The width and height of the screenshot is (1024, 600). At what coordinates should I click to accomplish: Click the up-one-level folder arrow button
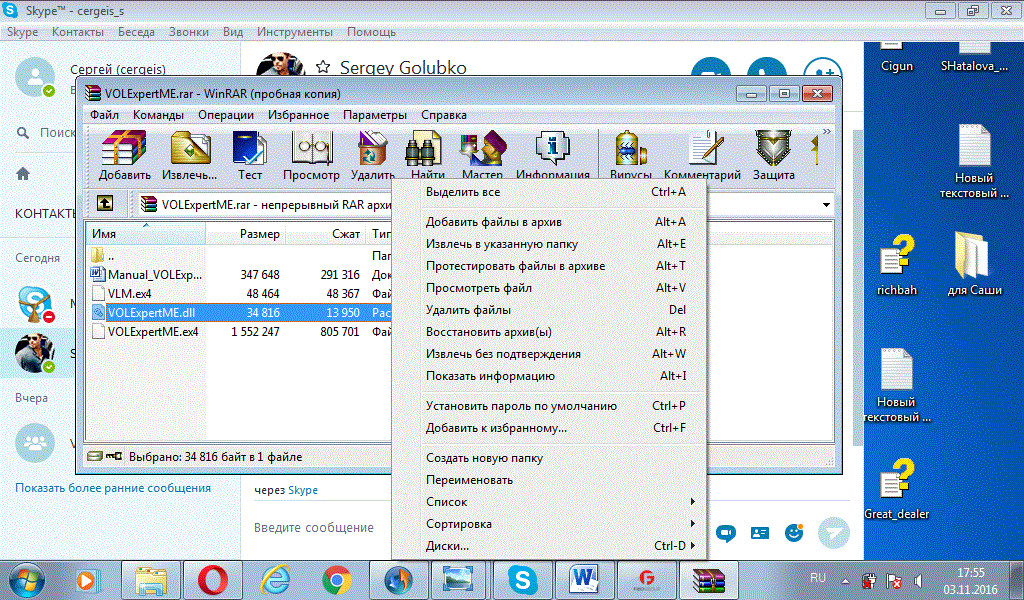coord(105,203)
